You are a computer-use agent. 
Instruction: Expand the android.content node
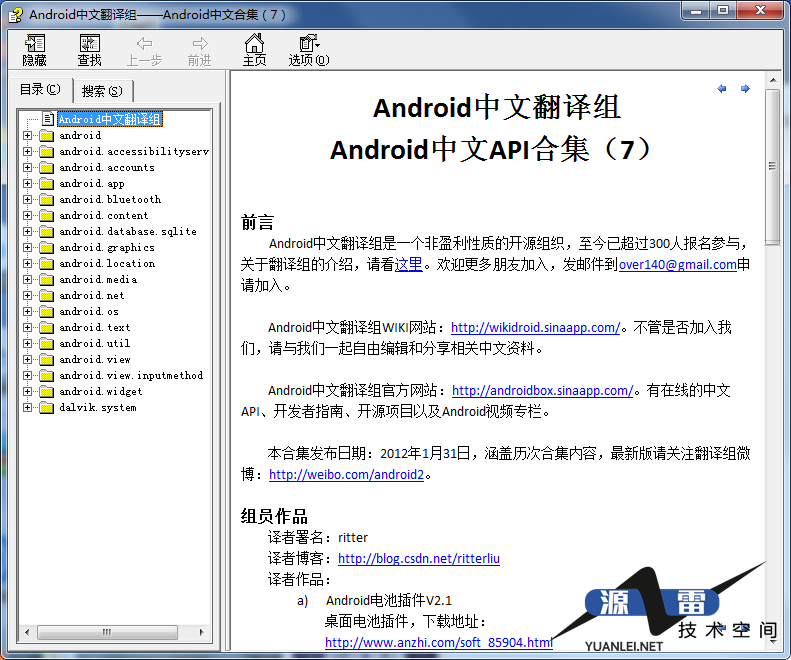coord(27,215)
